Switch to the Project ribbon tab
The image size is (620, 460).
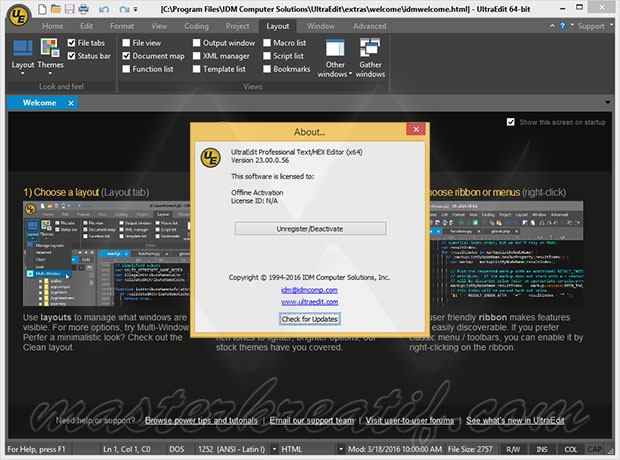237,26
